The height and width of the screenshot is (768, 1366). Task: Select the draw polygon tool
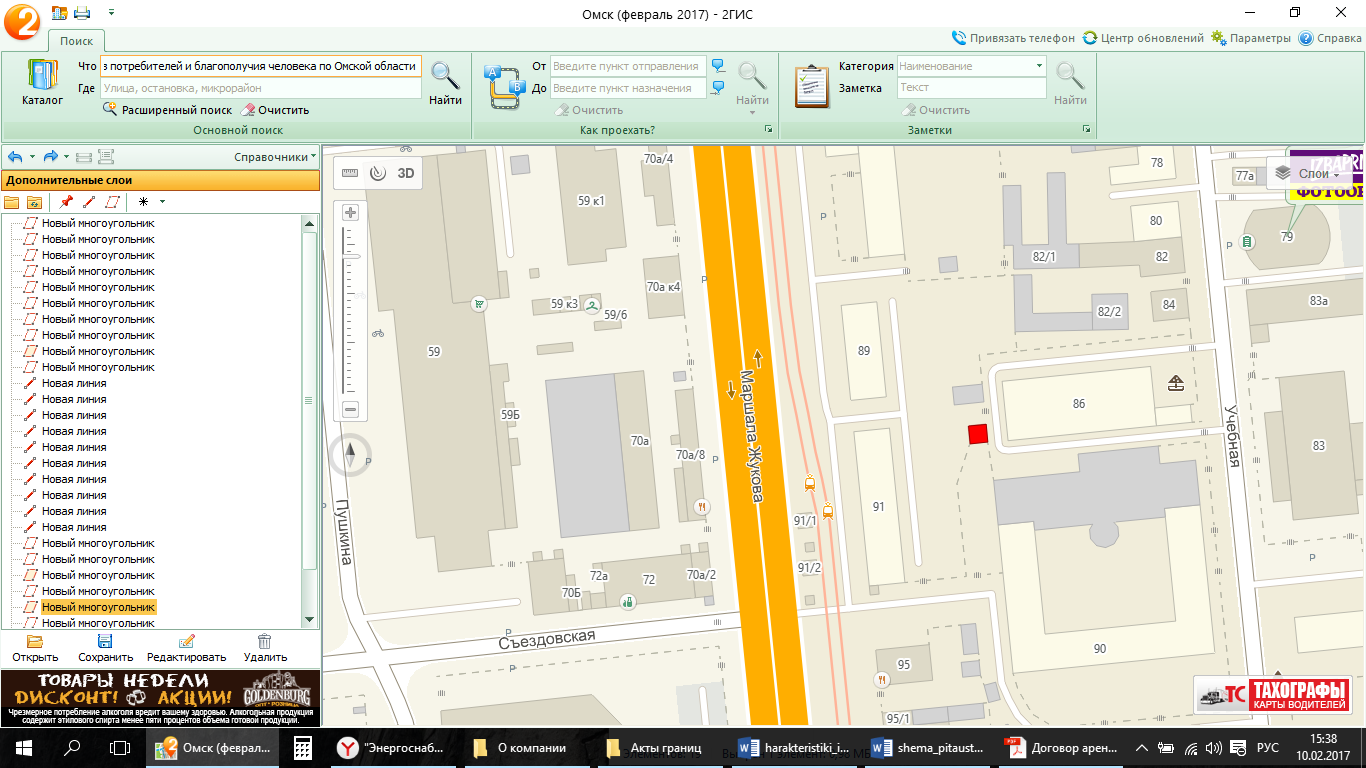(112, 202)
